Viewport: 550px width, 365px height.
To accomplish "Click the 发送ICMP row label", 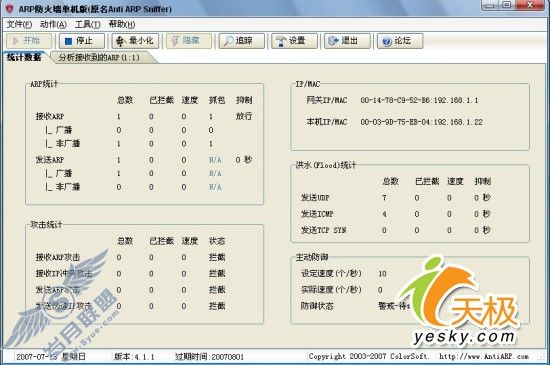I will [x=317, y=214].
